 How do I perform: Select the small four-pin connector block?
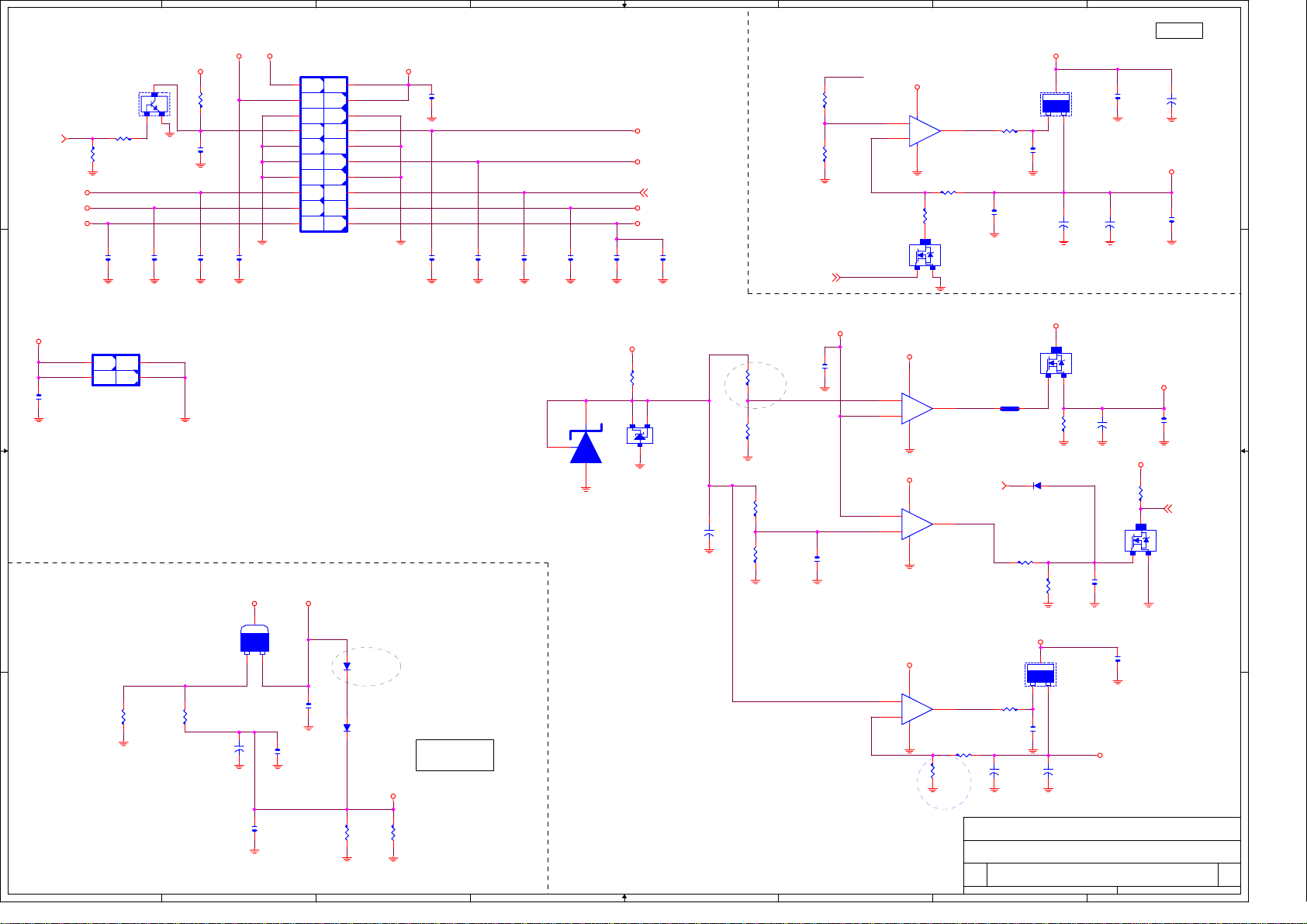coord(116,370)
